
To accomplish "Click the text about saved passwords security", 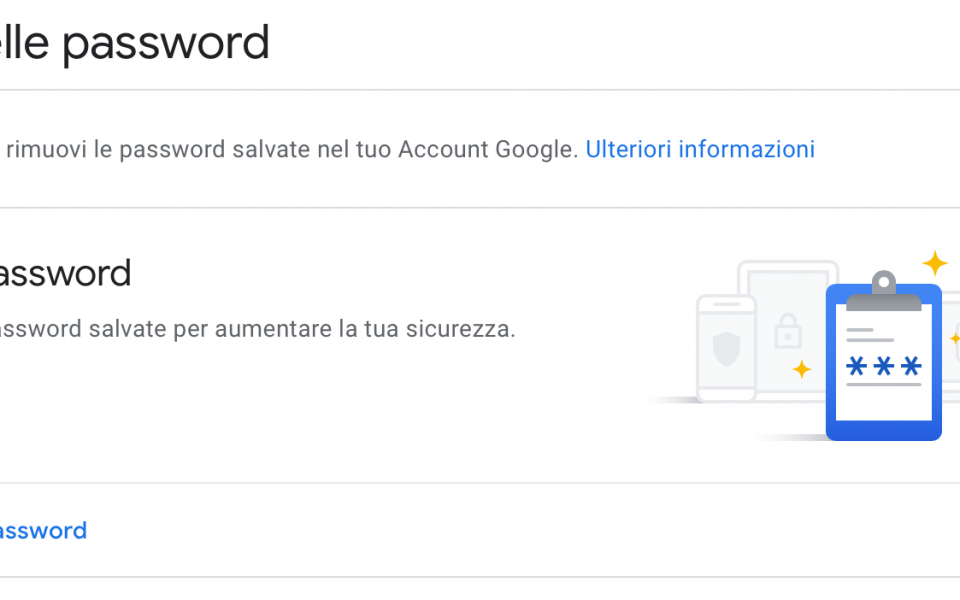I will point(258,329).
